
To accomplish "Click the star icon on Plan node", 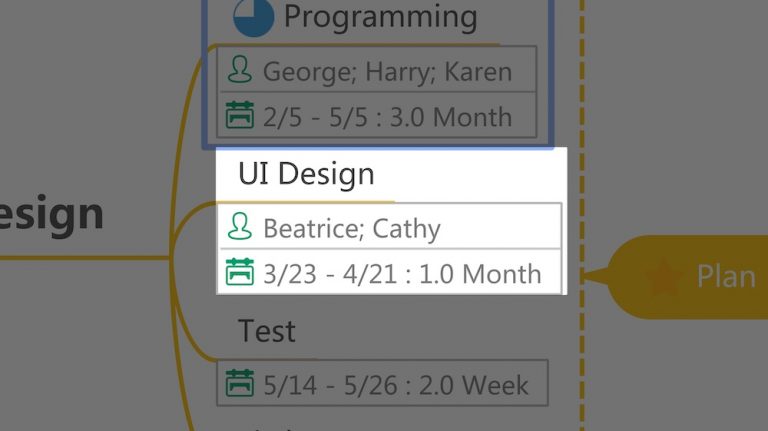I will 664,276.
